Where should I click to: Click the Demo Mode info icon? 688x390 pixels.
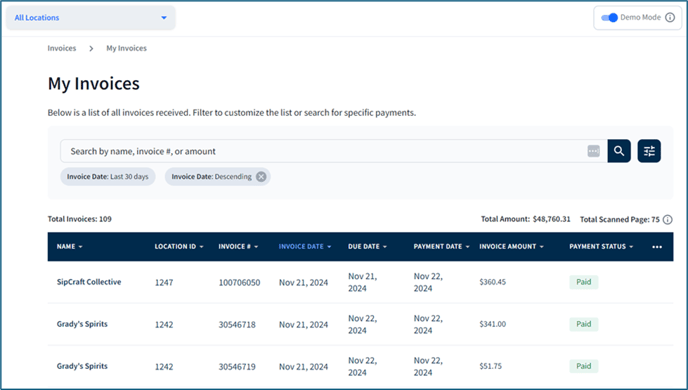(670, 18)
